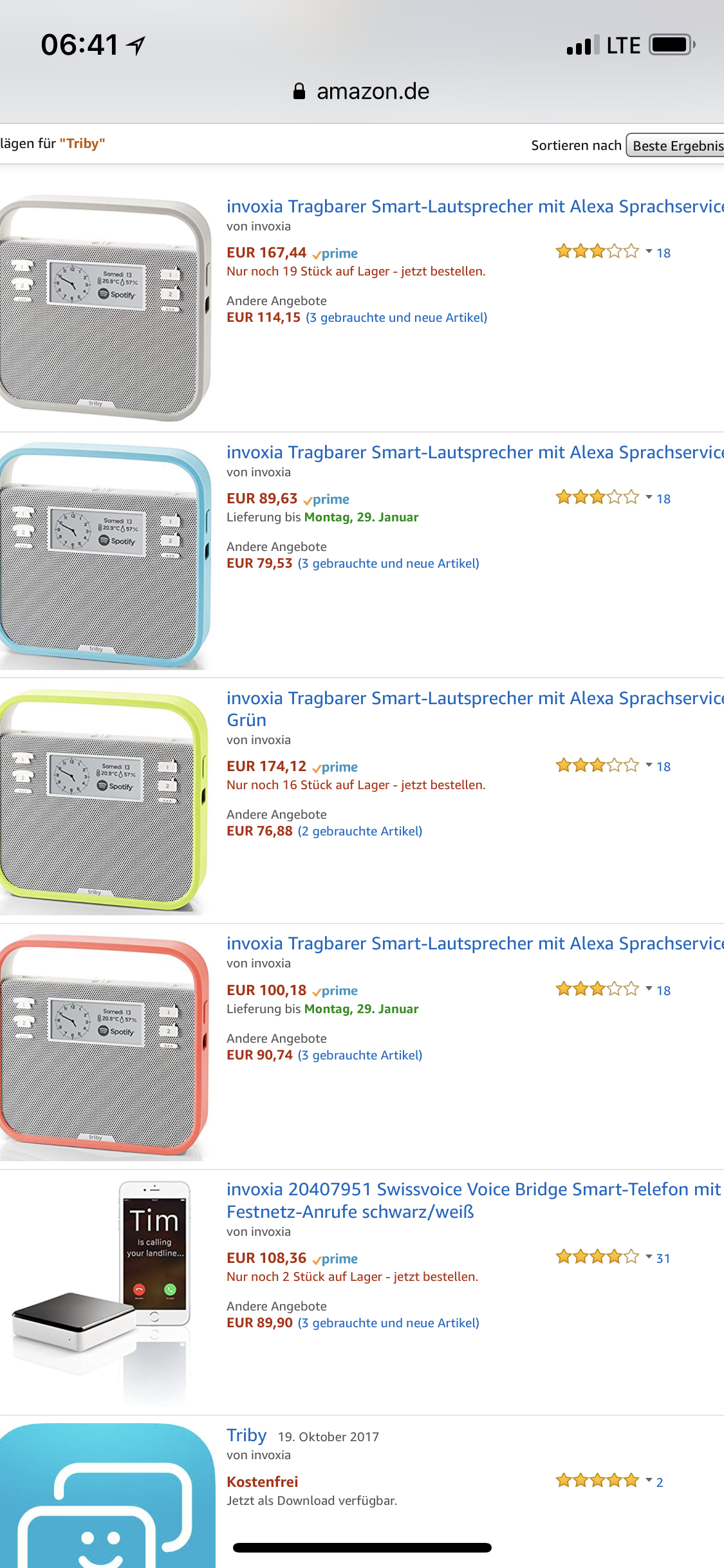Tap the battery icon in status bar

pyautogui.click(x=673, y=45)
